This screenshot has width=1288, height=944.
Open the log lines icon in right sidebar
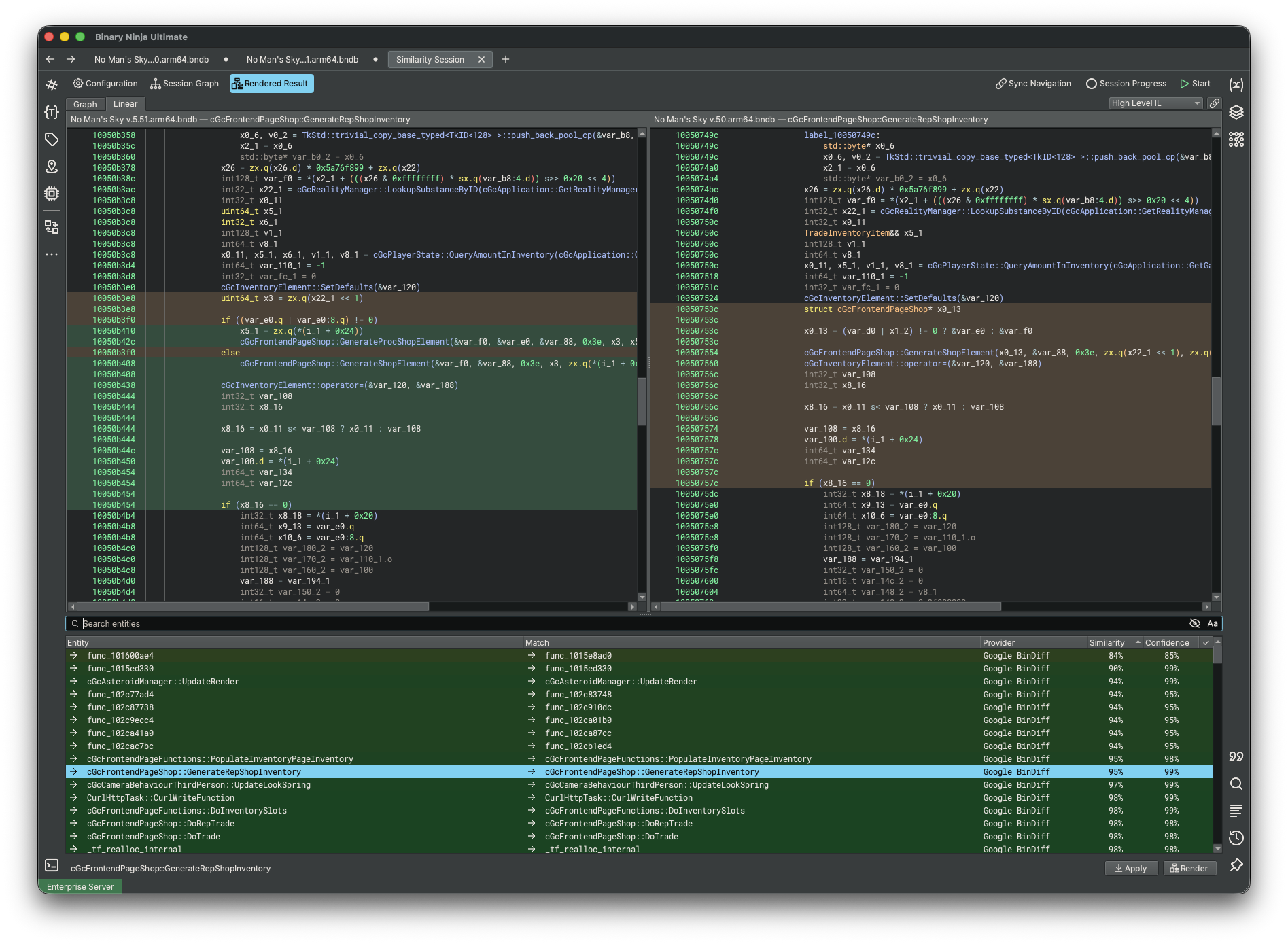[1236, 811]
